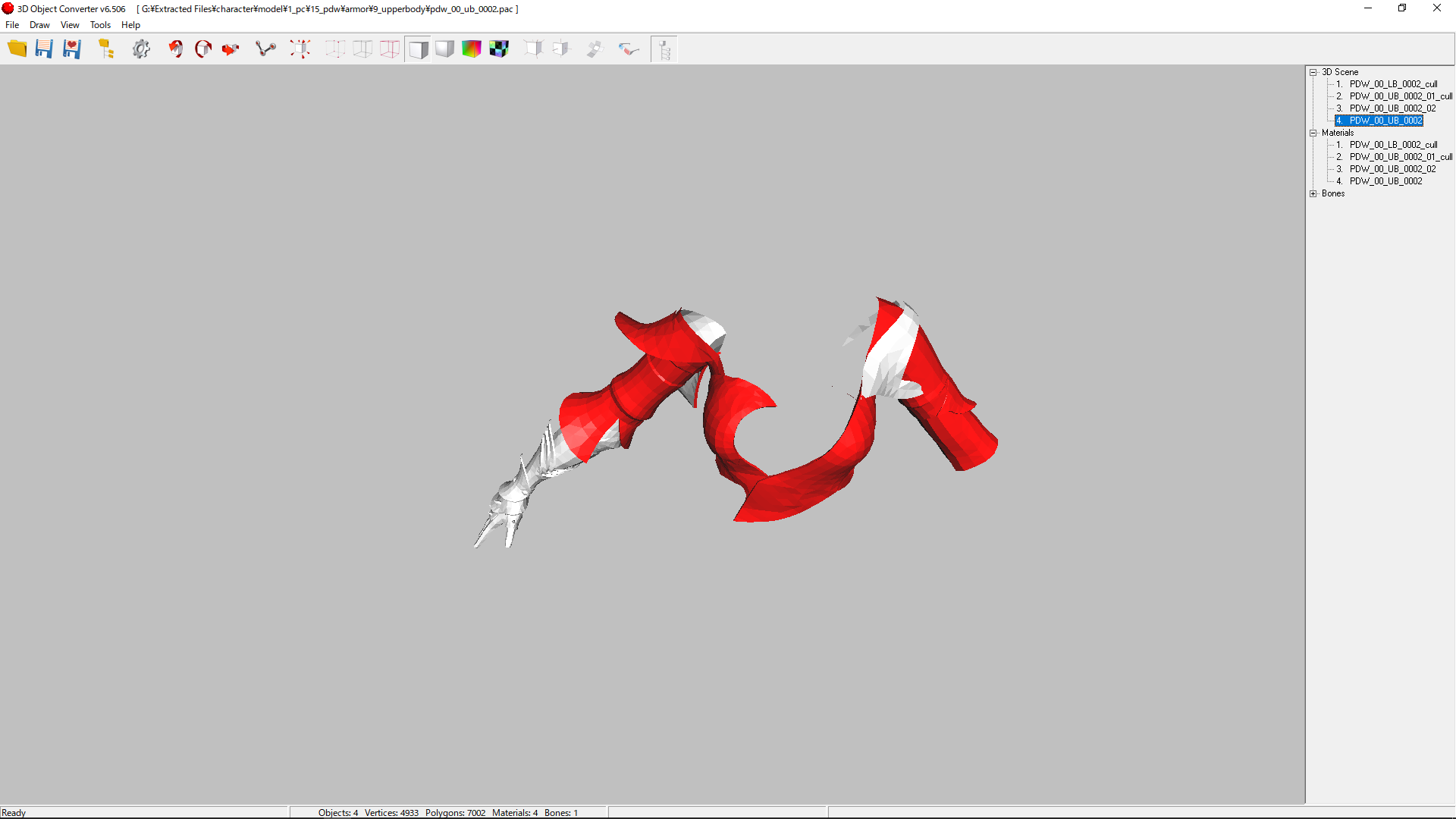Viewport: 1456px width, 819px height.
Task: Select material 3 PDW_00_UB_0002_02
Action: point(1392,169)
